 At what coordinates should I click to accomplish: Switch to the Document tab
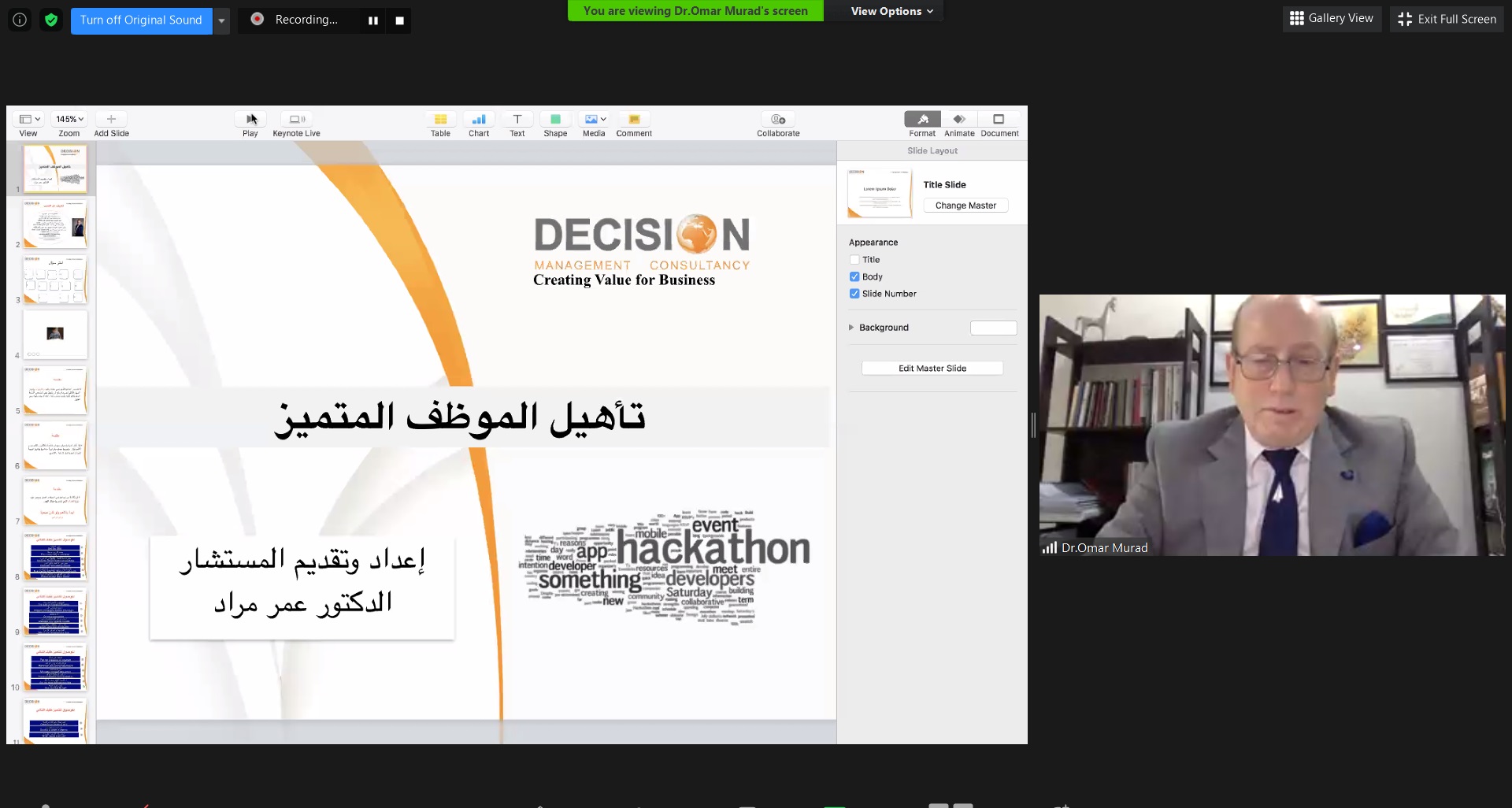click(999, 120)
